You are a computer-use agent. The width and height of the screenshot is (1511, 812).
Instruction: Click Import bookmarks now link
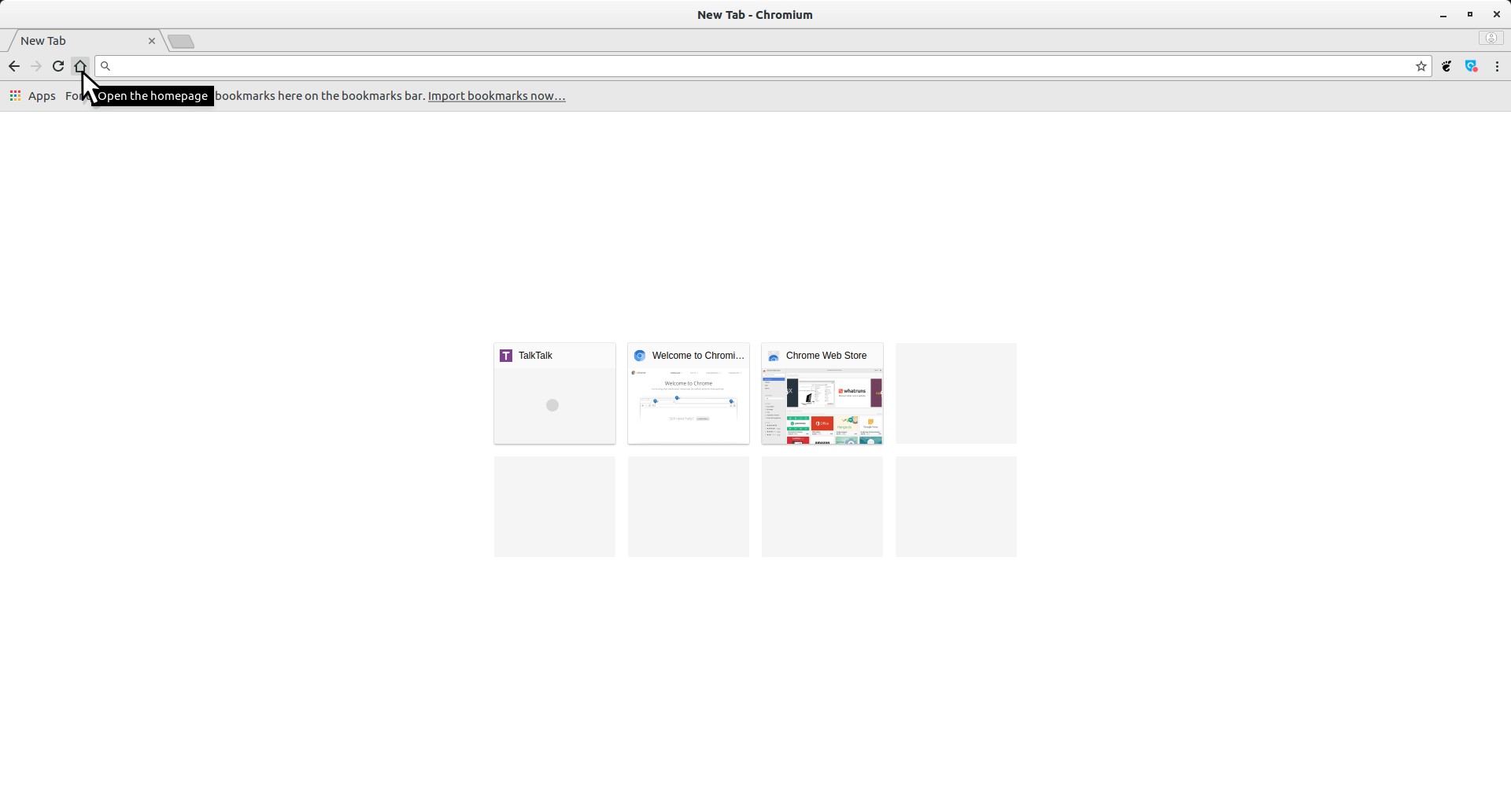(x=497, y=96)
